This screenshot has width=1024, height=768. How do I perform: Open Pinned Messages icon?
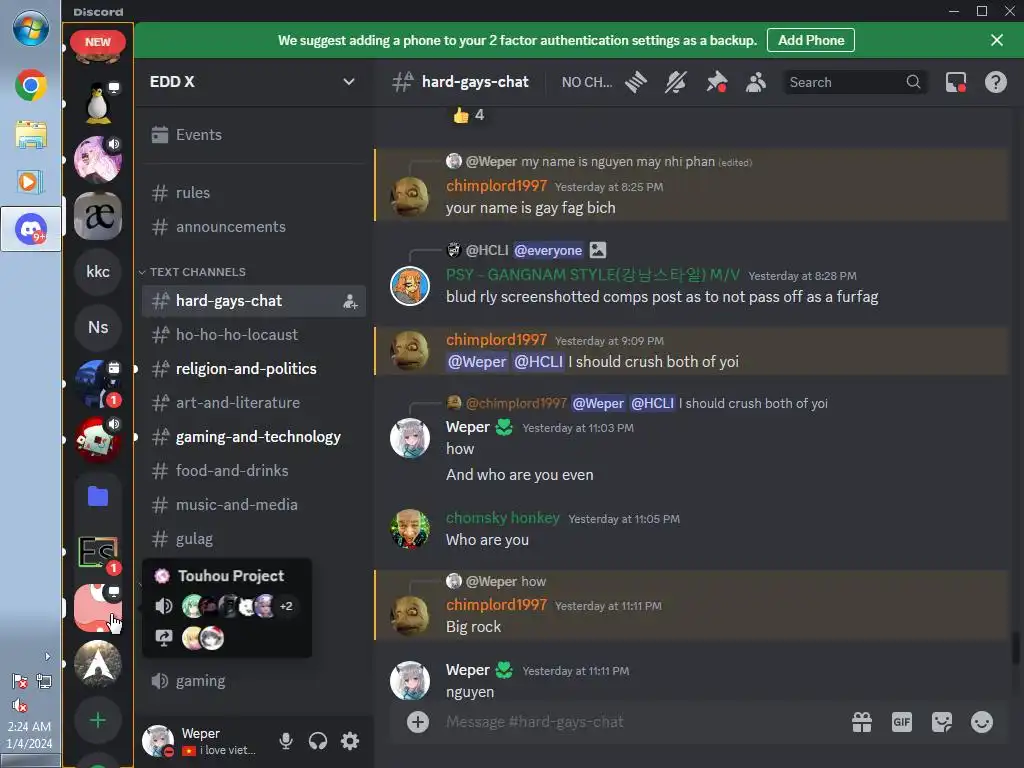point(716,82)
